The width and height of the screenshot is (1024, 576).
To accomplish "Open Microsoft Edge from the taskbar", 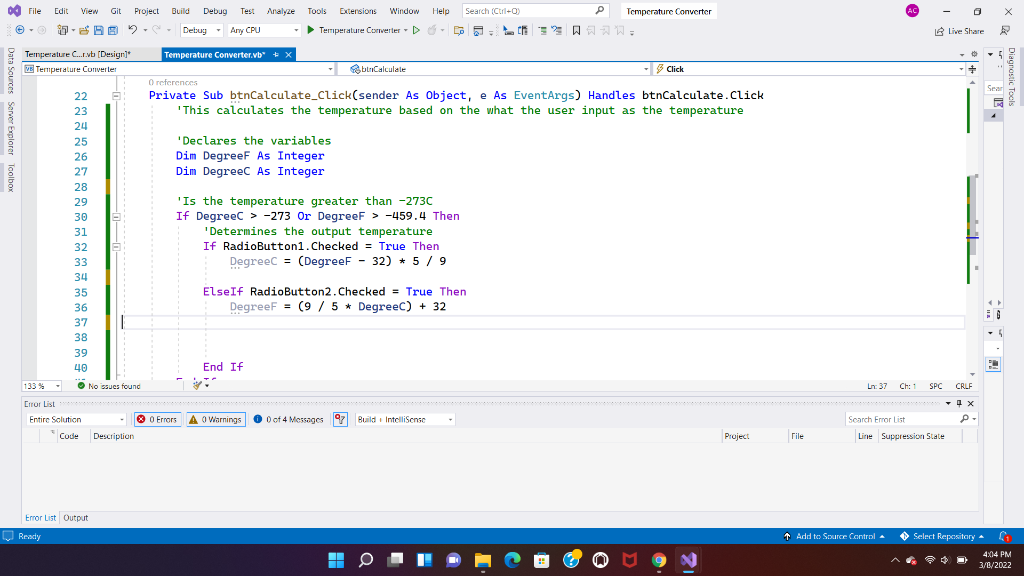I will click(514, 560).
